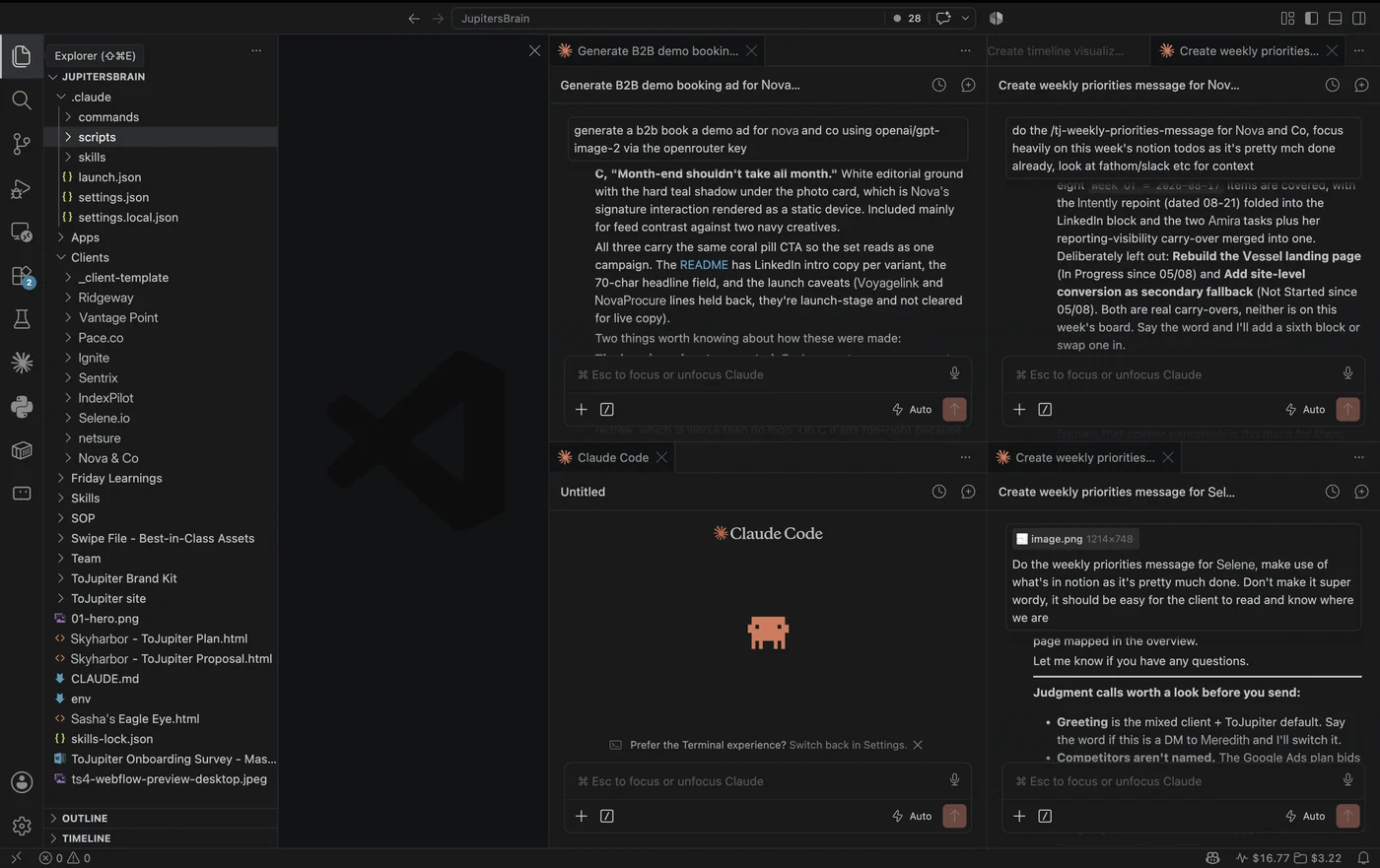Open the Python icon in activity bar
Viewport: 1380px width, 868px height.
pyautogui.click(x=22, y=407)
